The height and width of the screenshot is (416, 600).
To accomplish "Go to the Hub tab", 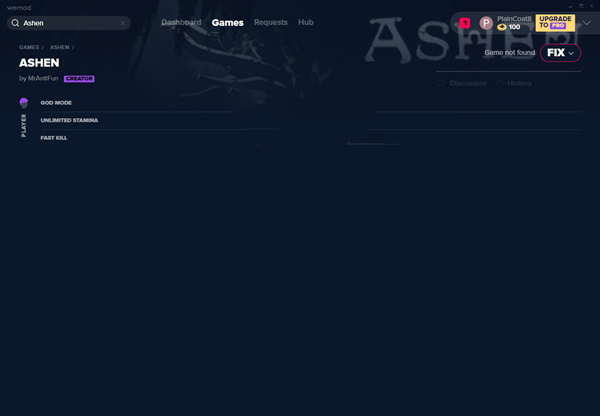I will [x=306, y=22].
